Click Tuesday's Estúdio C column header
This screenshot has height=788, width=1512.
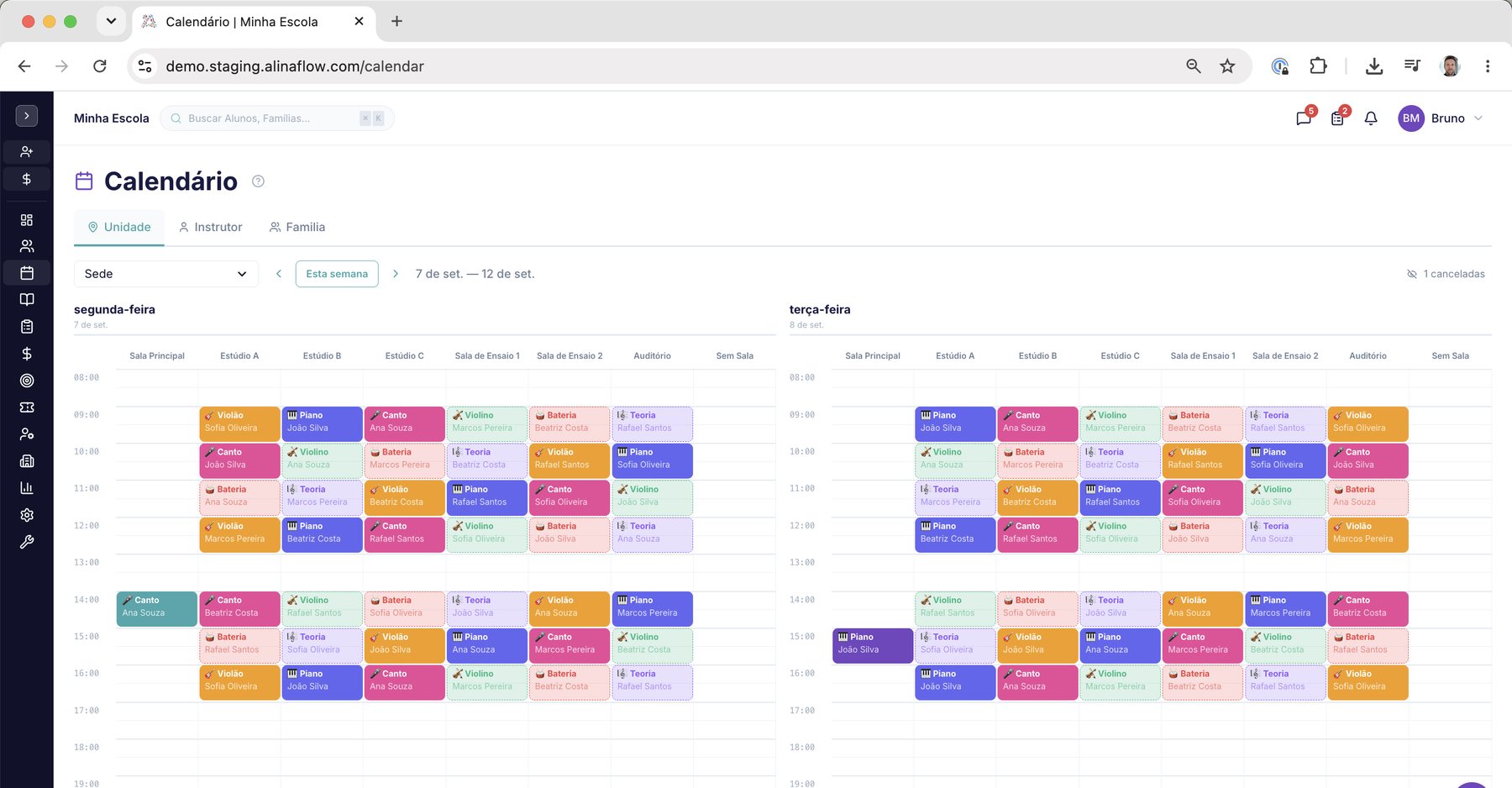click(1120, 356)
